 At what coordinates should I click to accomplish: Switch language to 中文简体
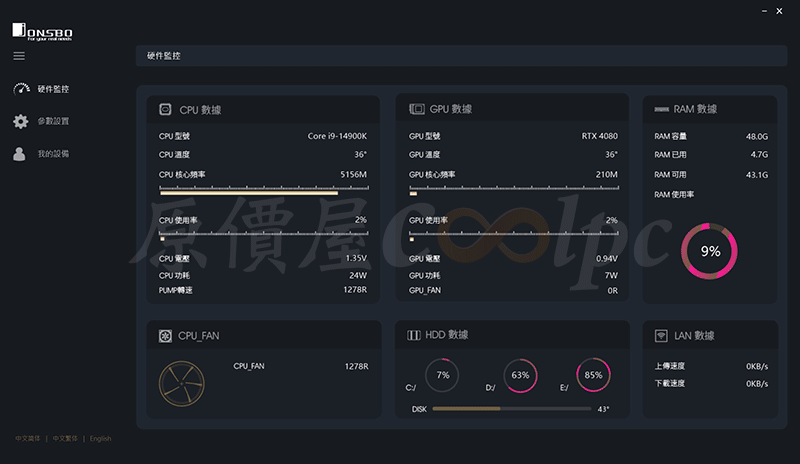pyautogui.click(x=28, y=438)
